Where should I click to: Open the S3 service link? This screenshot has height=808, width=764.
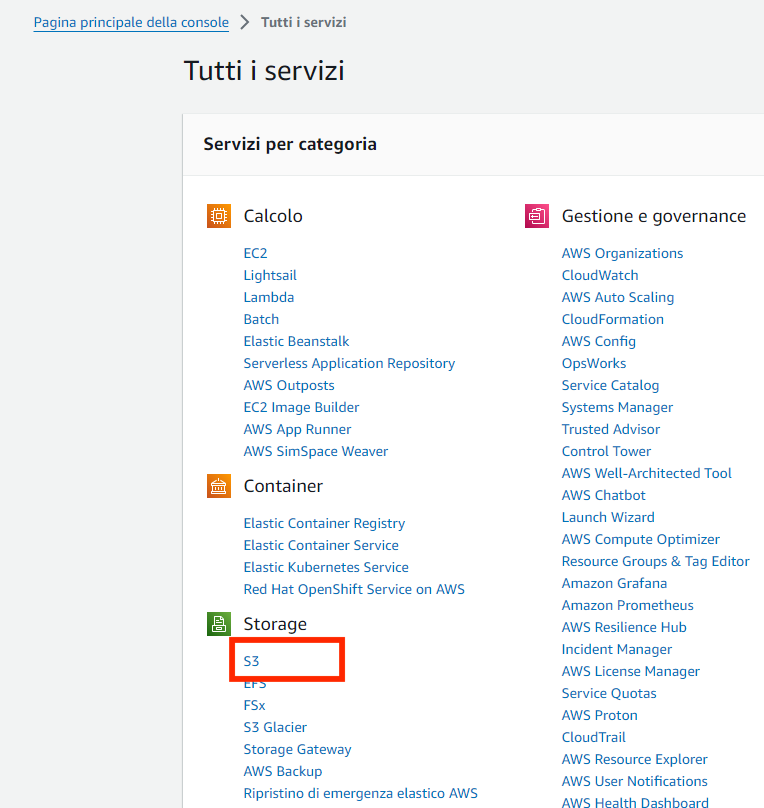coord(251,661)
